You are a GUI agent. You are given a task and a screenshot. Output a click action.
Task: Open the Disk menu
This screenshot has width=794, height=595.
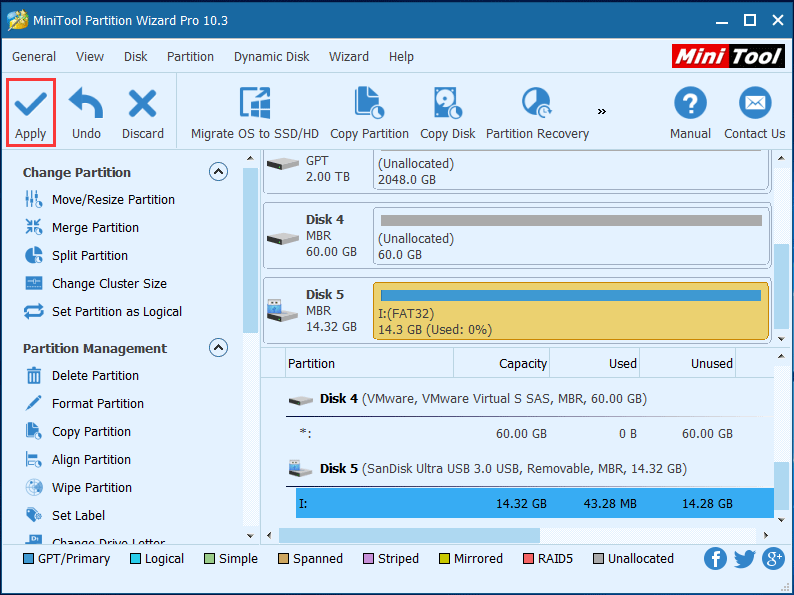pyautogui.click(x=136, y=56)
